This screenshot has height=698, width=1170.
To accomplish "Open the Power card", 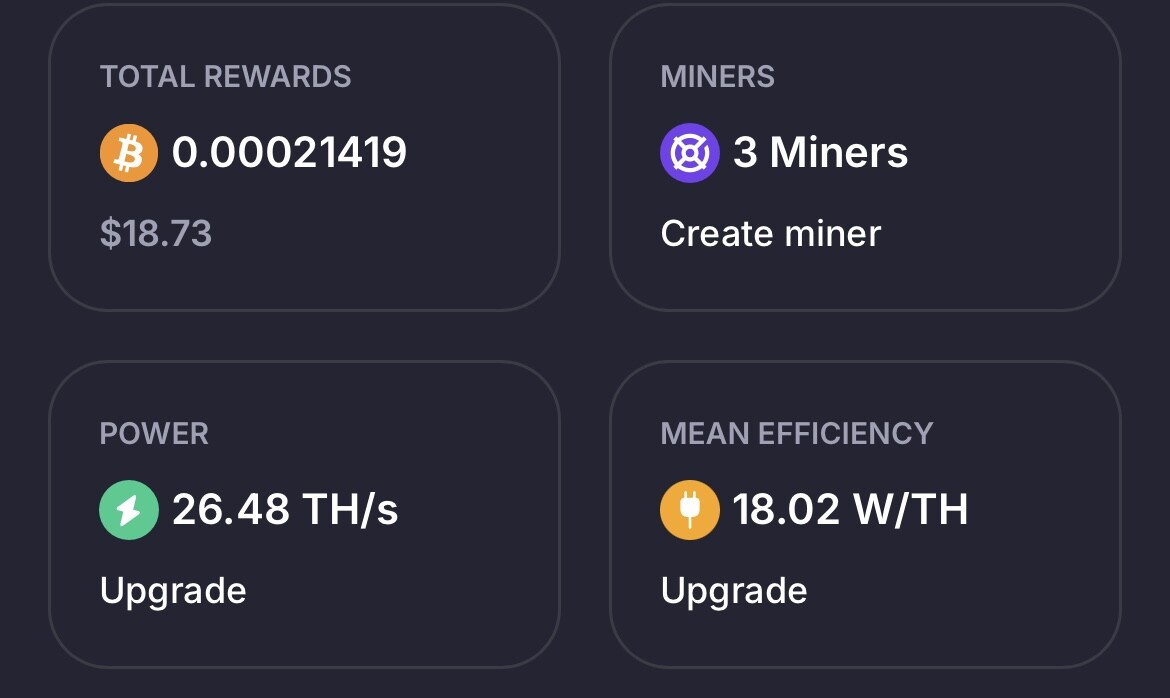I will 304,514.
